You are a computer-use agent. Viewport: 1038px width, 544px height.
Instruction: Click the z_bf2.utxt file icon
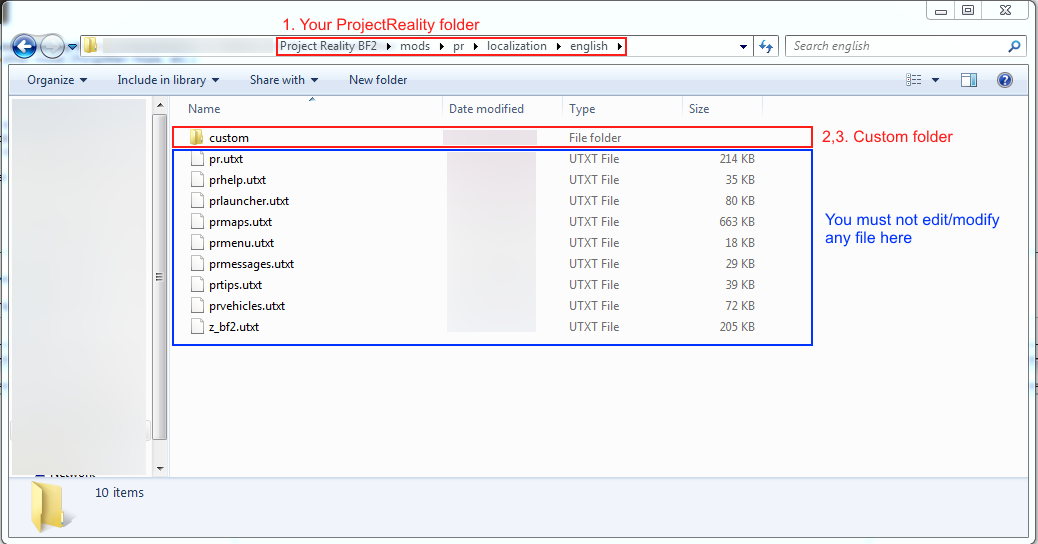197,326
